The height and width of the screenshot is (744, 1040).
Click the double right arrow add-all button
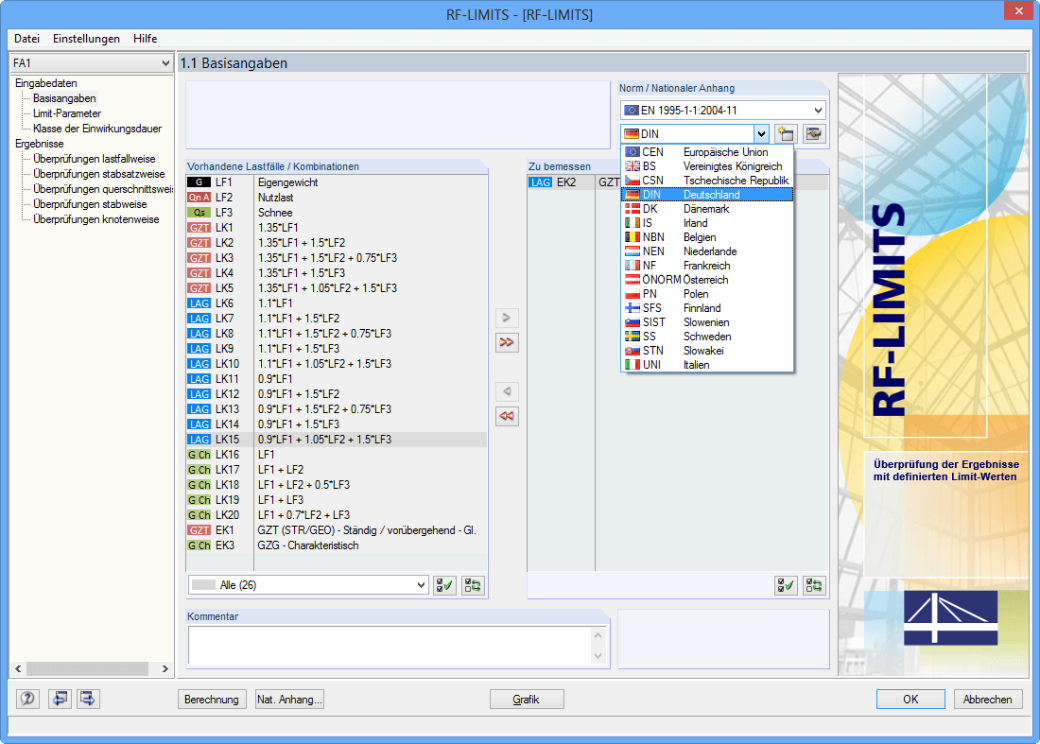pyautogui.click(x=507, y=342)
